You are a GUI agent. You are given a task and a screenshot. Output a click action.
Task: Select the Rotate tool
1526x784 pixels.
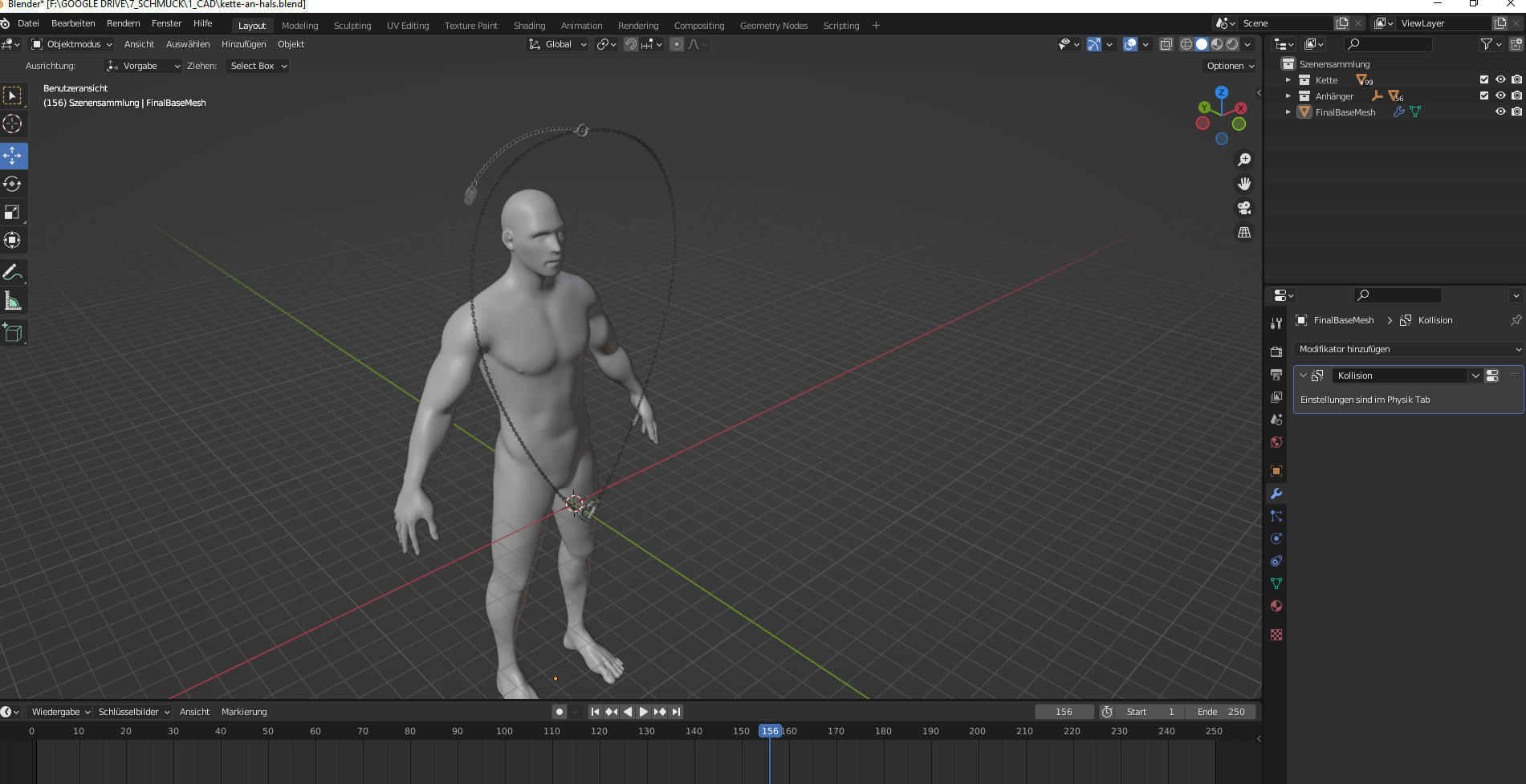[13, 184]
